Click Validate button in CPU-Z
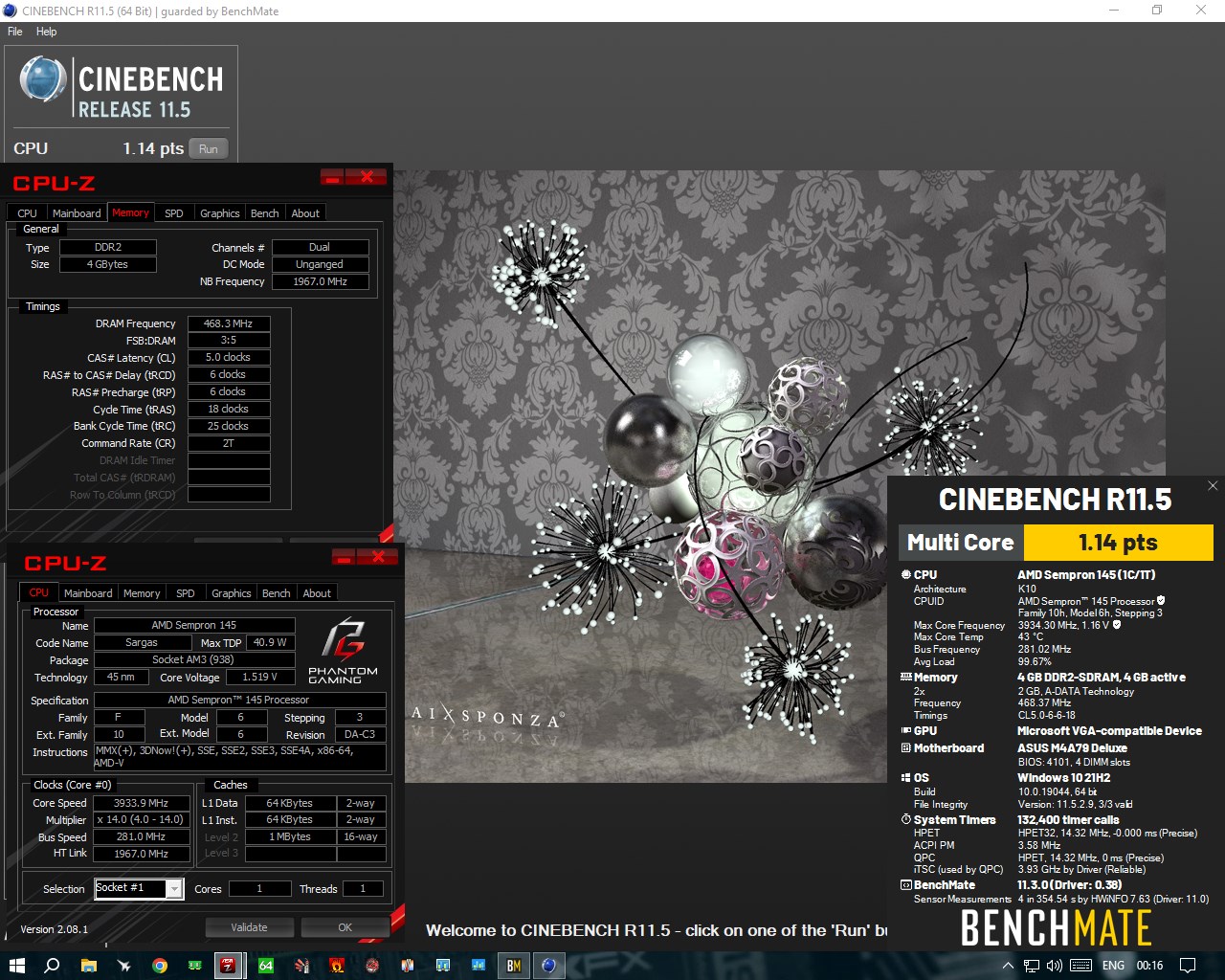The image size is (1225, 980). point(249,927)
